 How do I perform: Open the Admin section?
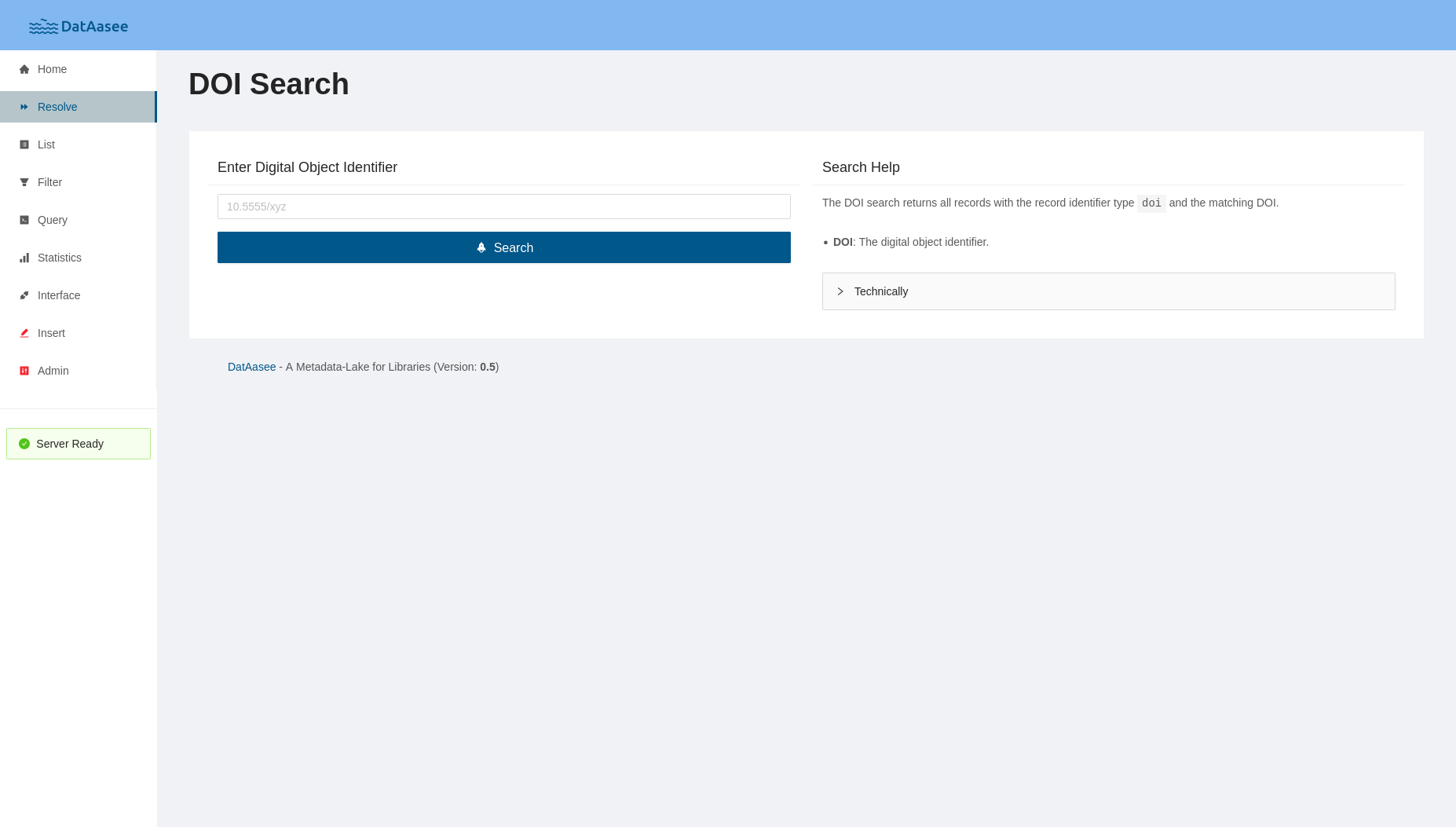click(x=53, y=371)
